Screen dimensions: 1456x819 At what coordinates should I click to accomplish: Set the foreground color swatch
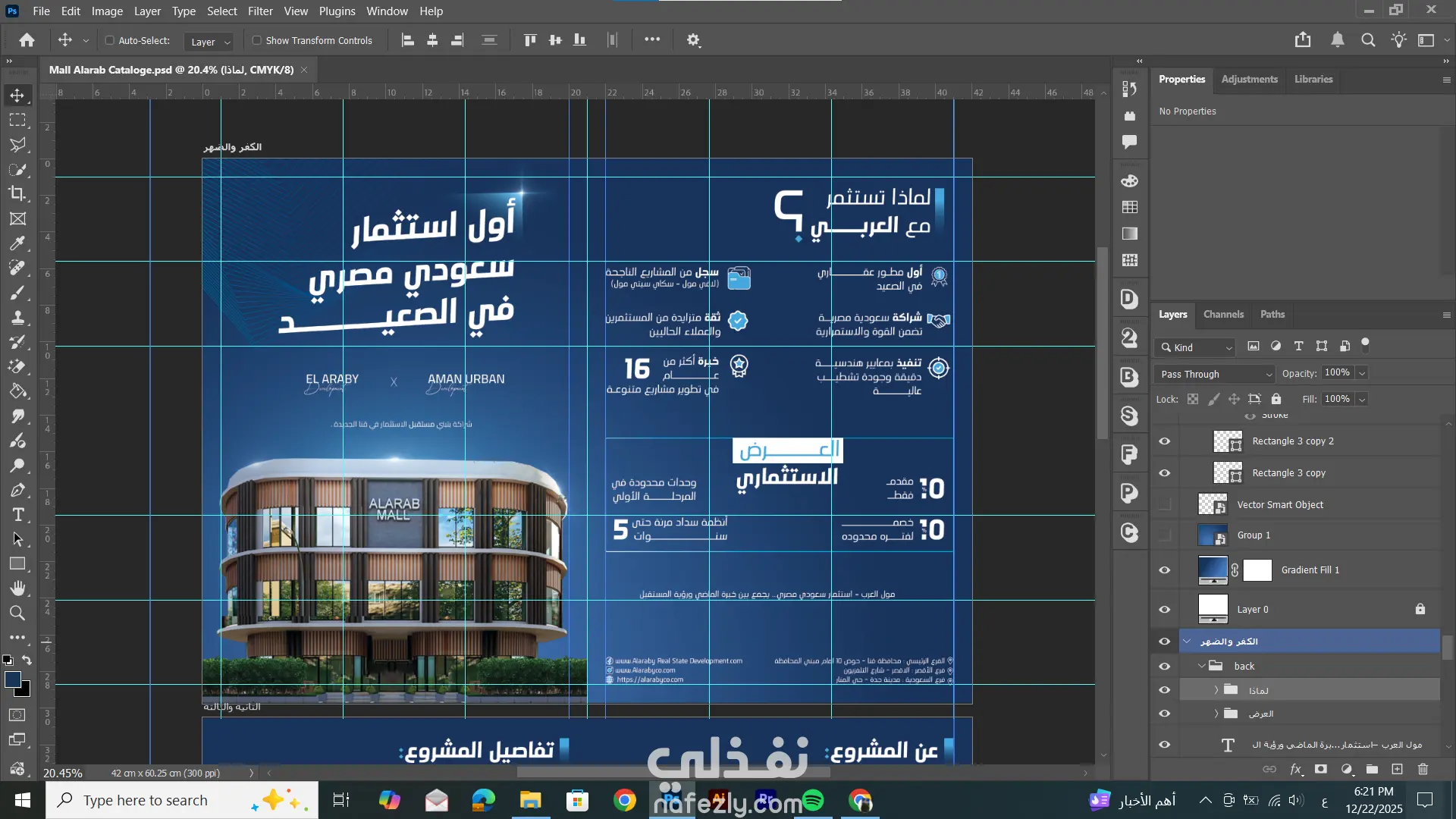pyautogui.click(x=13, y=679)
